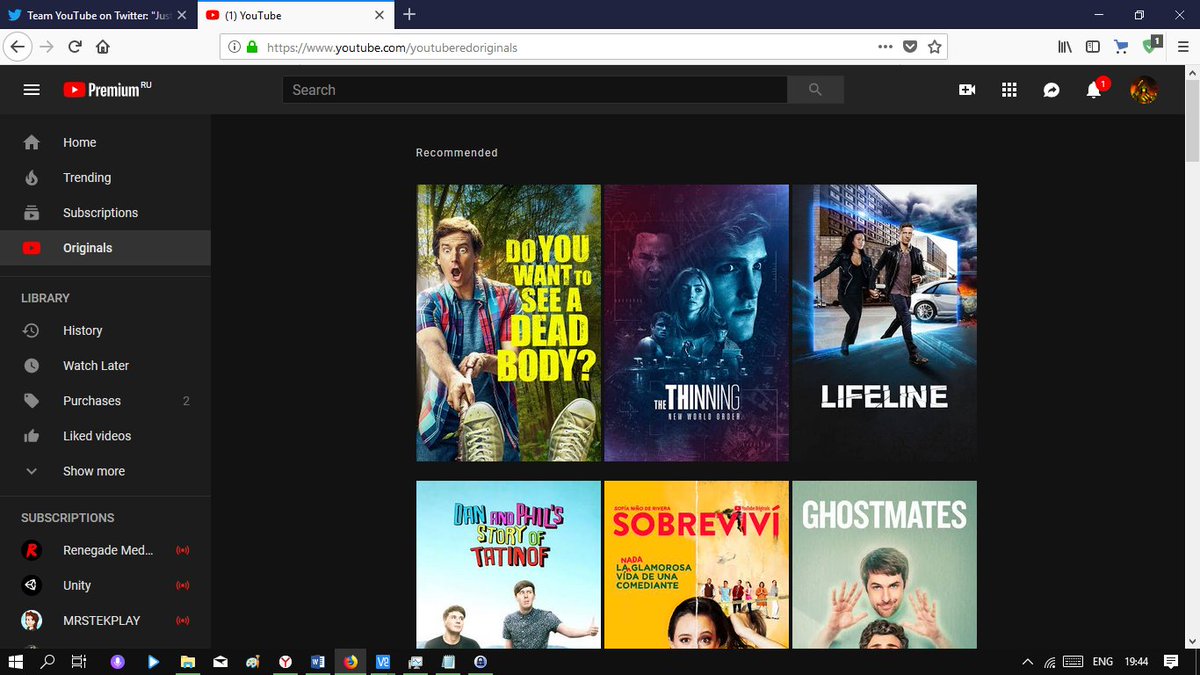Open Word from taskbar
Image resolution: width=1200 pixels, height=675 pixels.
[318, 661]
